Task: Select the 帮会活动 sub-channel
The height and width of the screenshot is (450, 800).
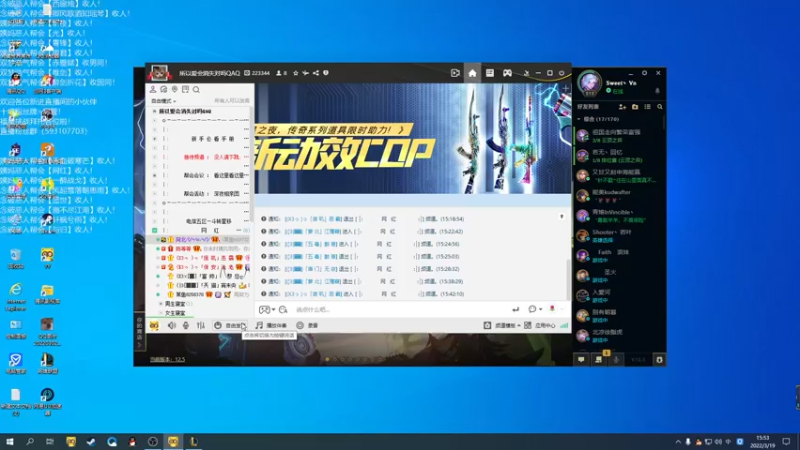Action: [211, 194]
